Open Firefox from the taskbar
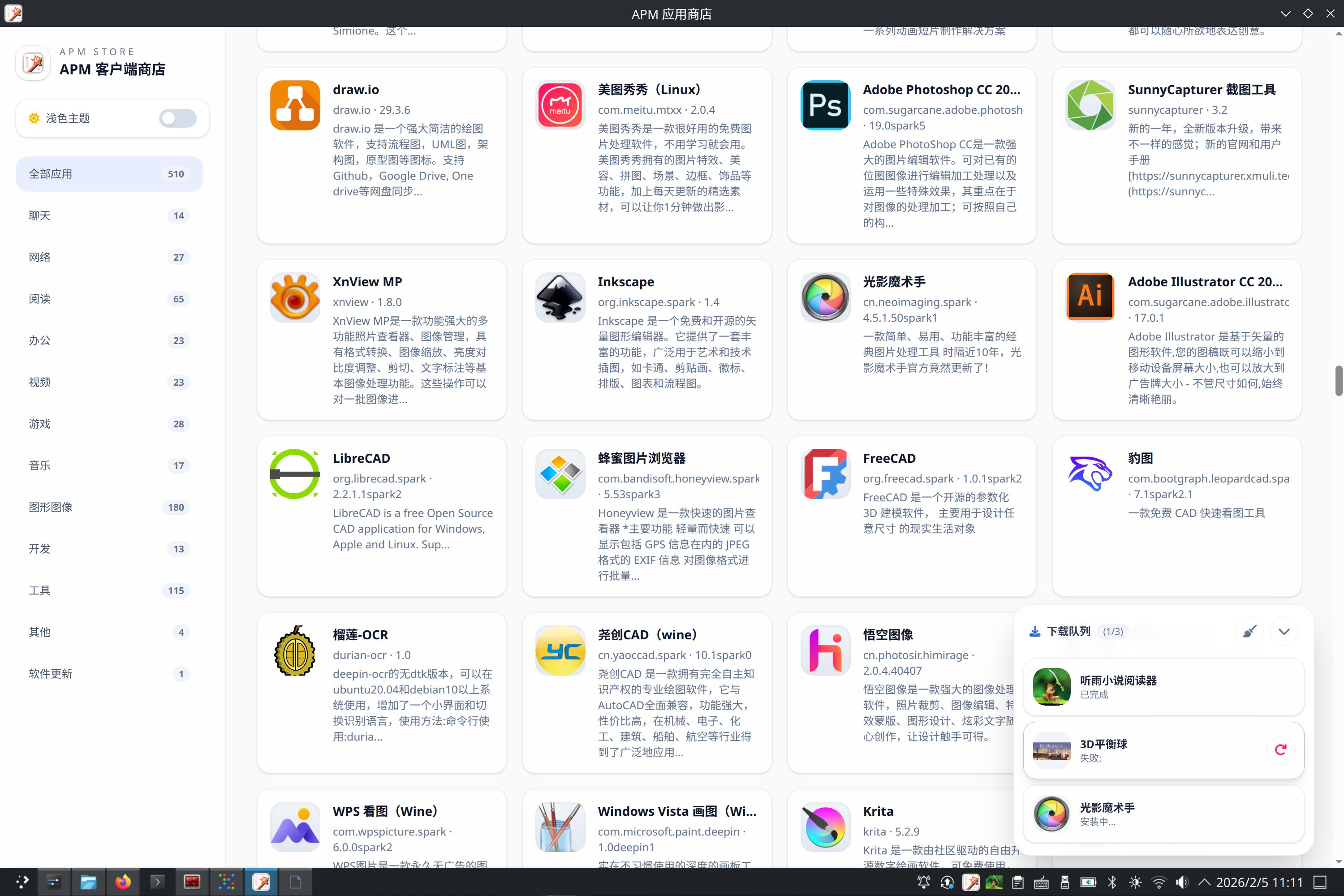1344x896 pixels. point(124,882)
